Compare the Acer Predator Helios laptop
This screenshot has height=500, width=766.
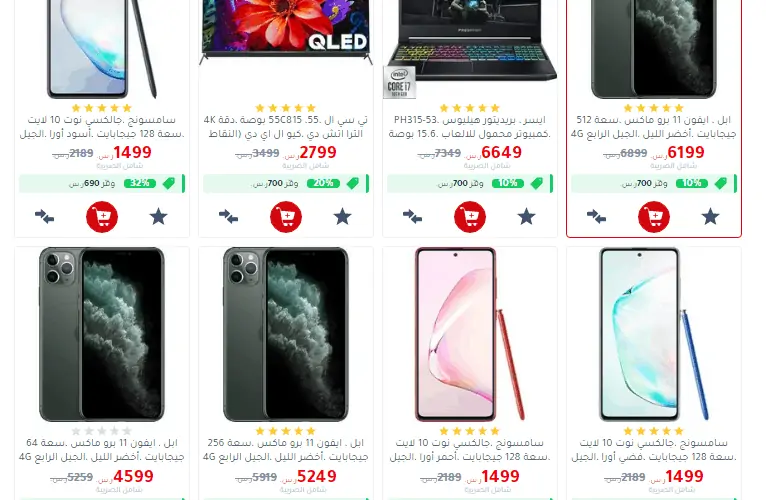coord(413,217)
